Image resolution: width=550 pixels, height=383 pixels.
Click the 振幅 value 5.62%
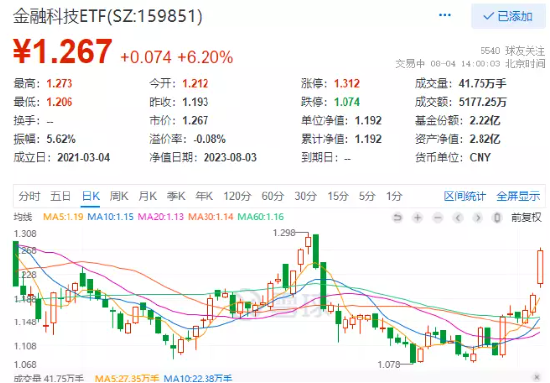point(61,139)
